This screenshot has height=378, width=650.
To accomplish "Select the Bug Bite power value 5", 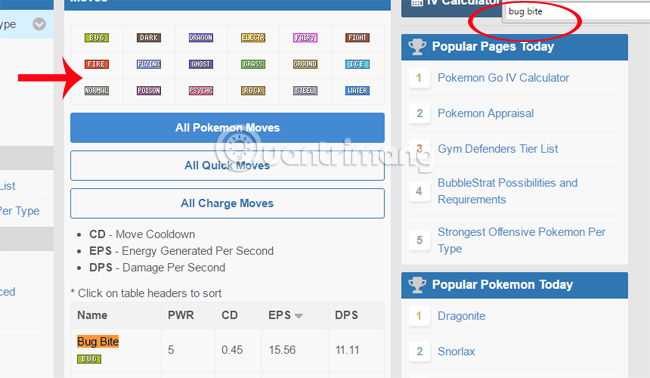I will click(x=171, y=350).
